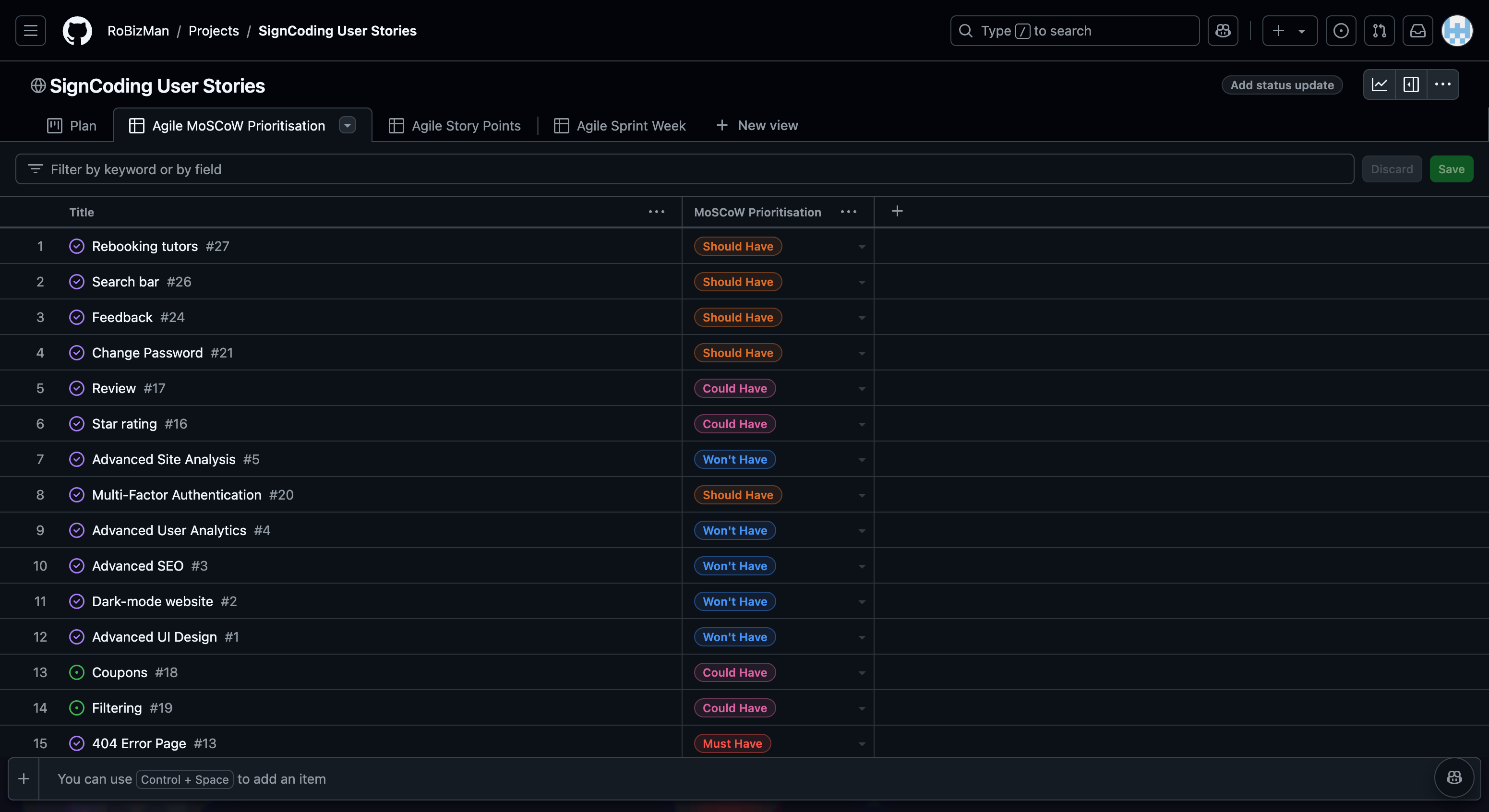1489x812 pixels.
Task: Click SignCoding User Stories breadcrumb link
Action: [337, 31]
